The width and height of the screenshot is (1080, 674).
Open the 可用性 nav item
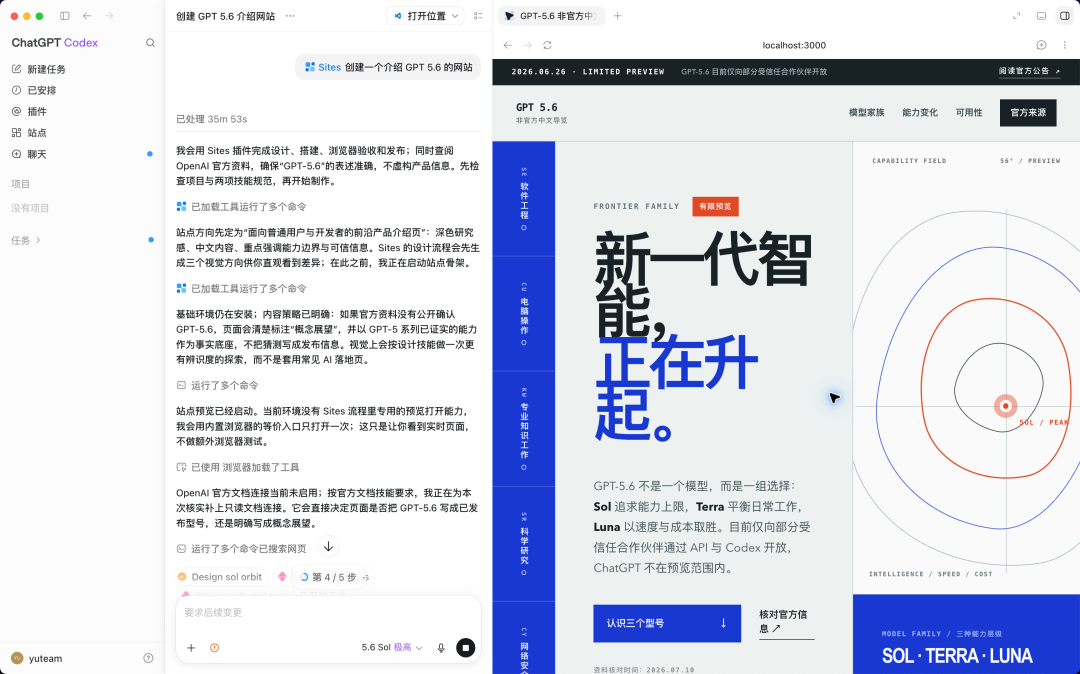click(969, 113)
